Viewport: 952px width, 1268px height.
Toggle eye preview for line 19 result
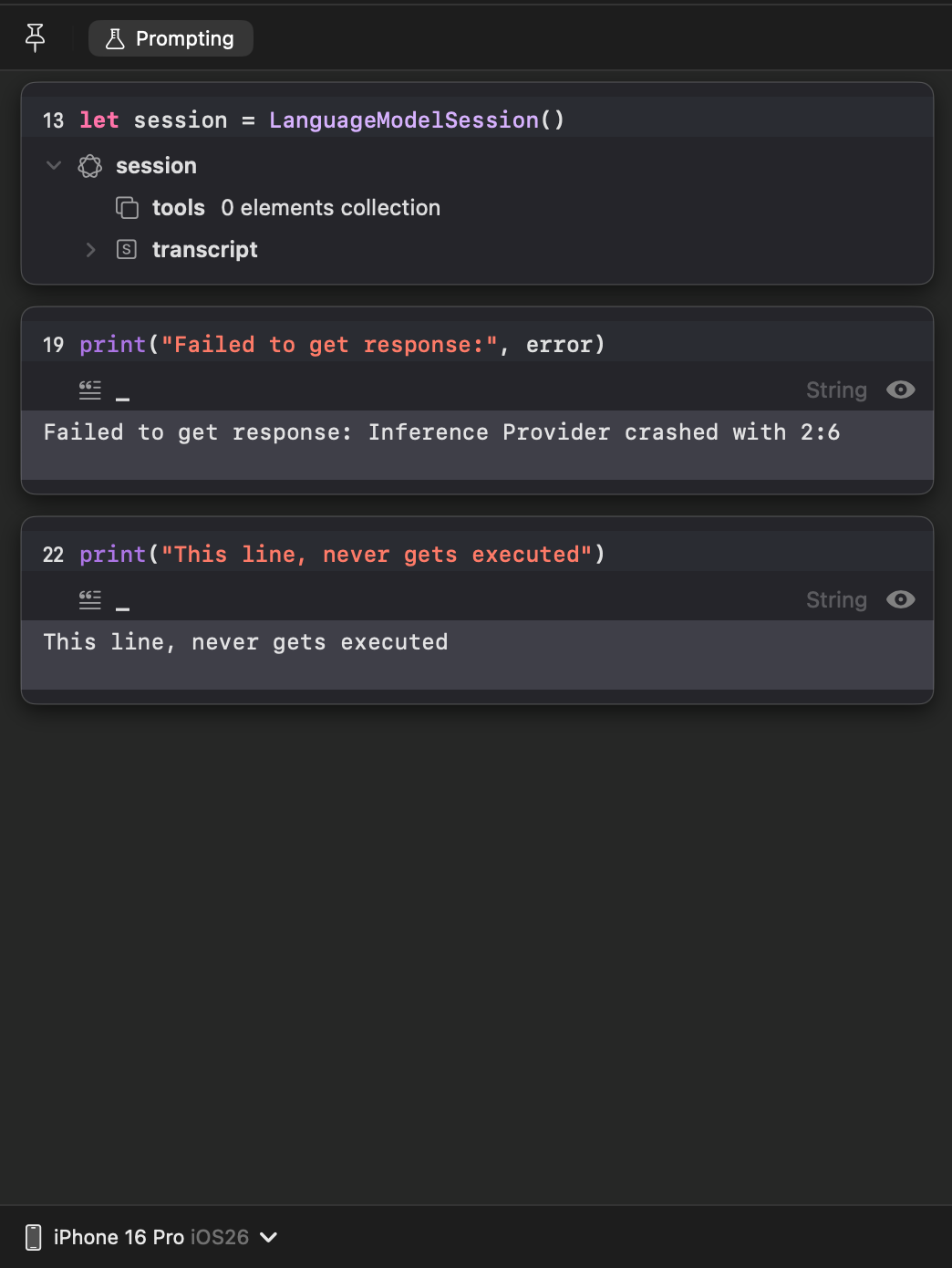pyautogui.click(x=900, y=390)
